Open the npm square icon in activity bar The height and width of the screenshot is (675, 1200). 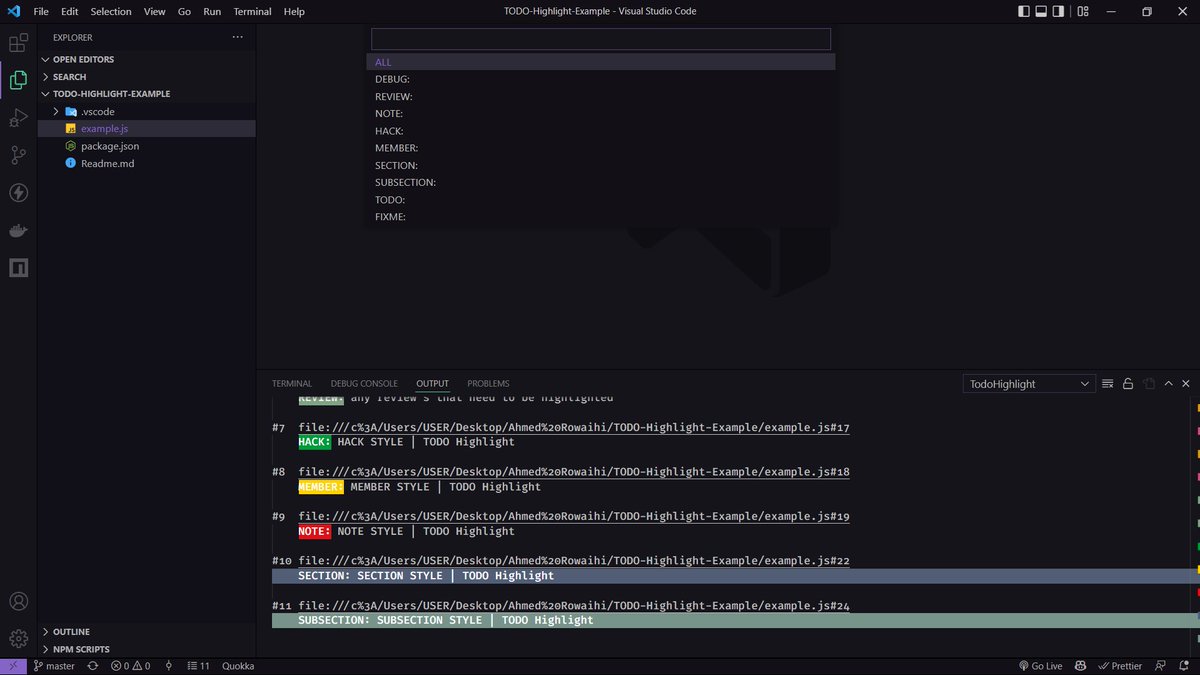pos(18,268)
